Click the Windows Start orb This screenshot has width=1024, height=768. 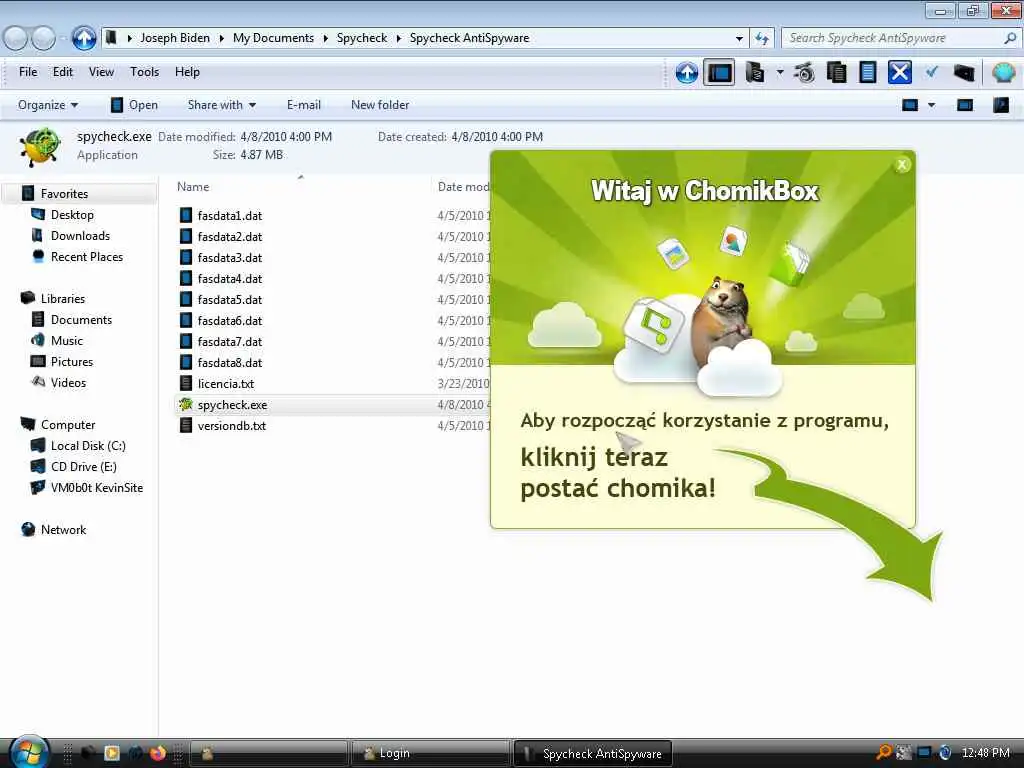pos(29,752)
